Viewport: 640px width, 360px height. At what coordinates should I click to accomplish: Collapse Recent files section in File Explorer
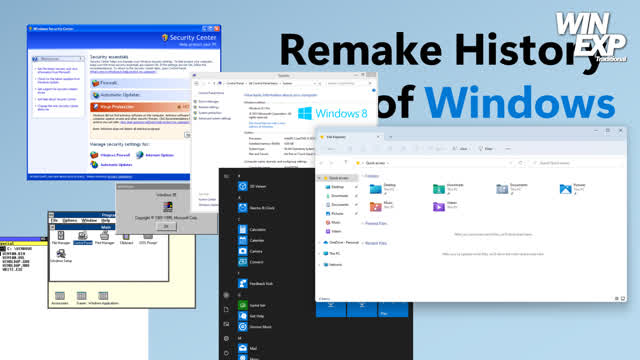[x=362, y=243]
